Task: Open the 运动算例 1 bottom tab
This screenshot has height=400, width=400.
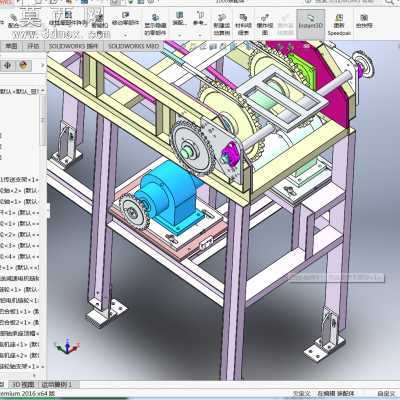Action: [57, 385]
